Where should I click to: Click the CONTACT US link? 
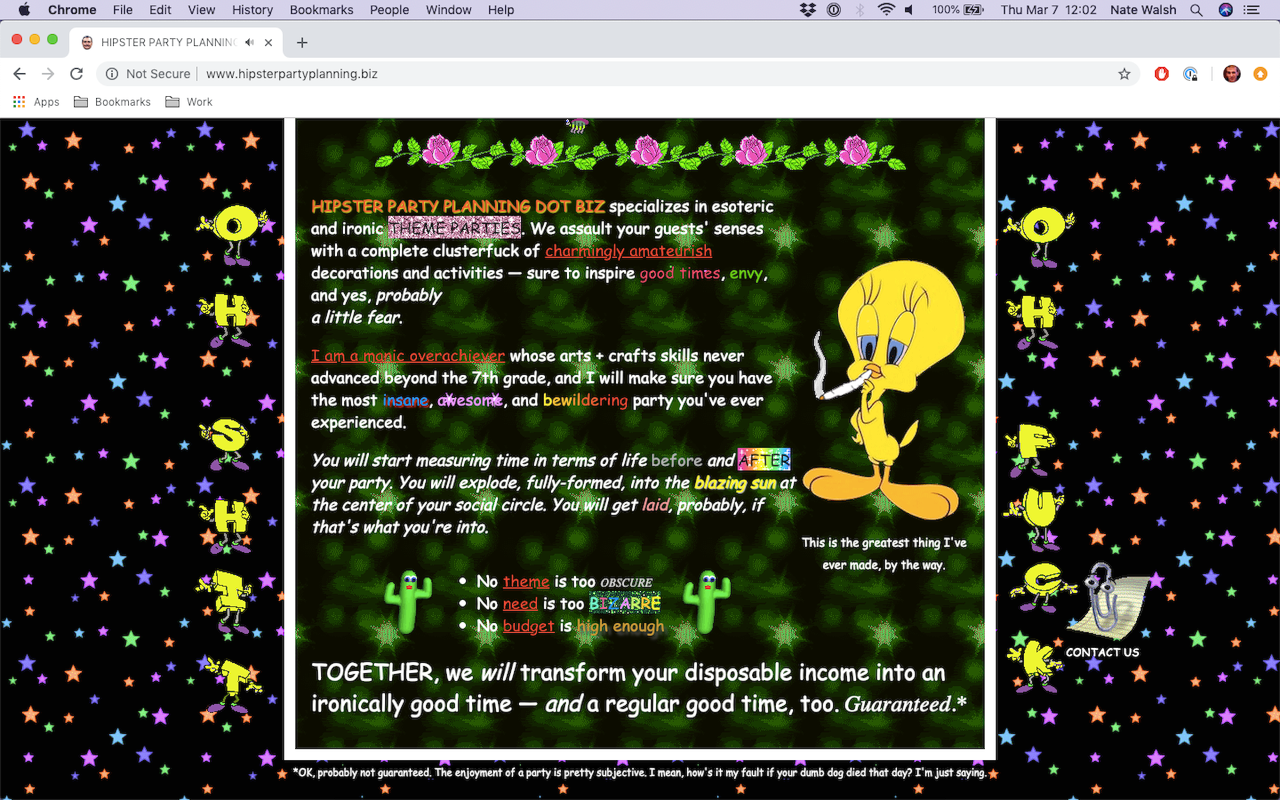click(1102, 652)
